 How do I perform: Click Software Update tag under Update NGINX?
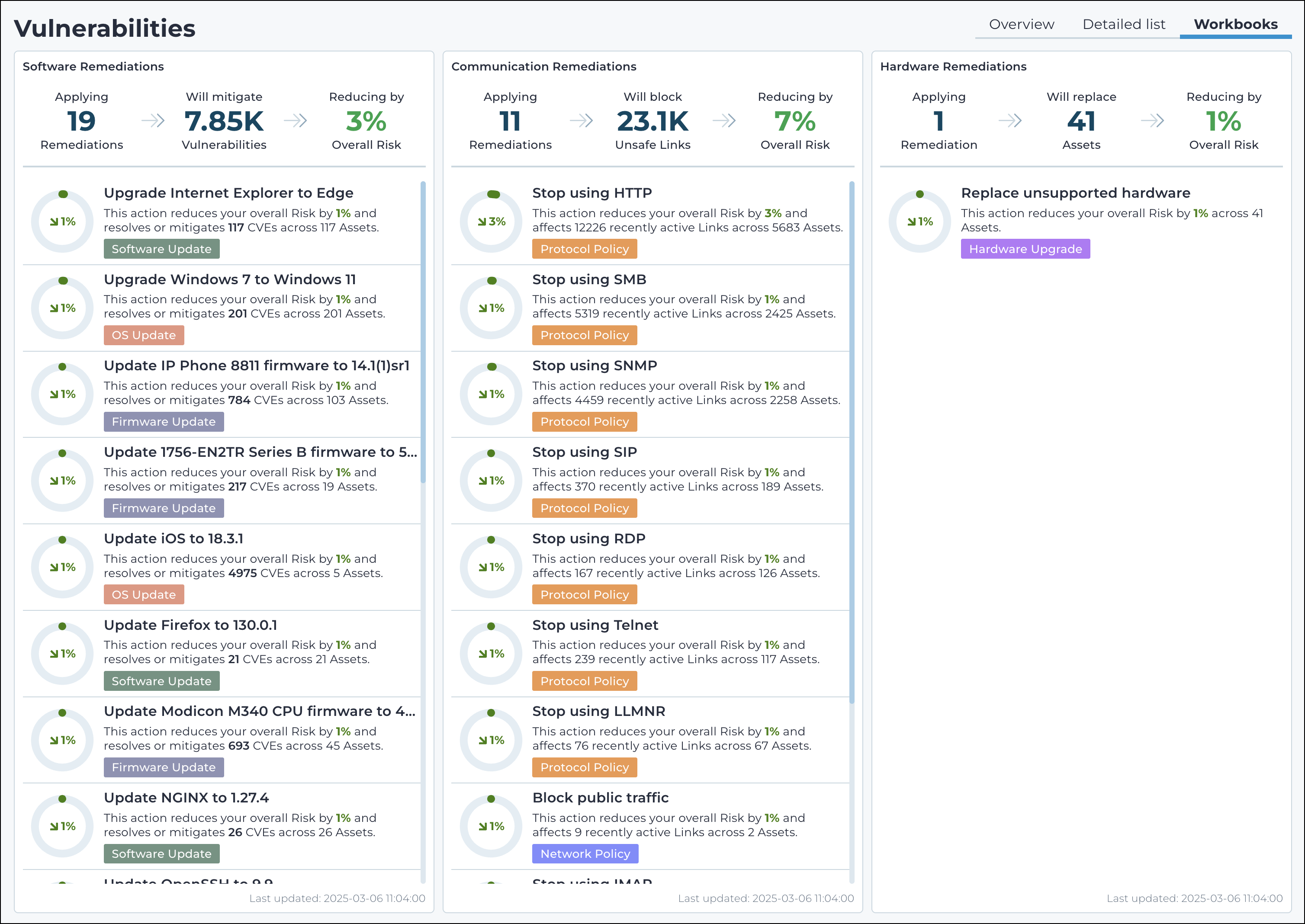[x=162, y=854]
